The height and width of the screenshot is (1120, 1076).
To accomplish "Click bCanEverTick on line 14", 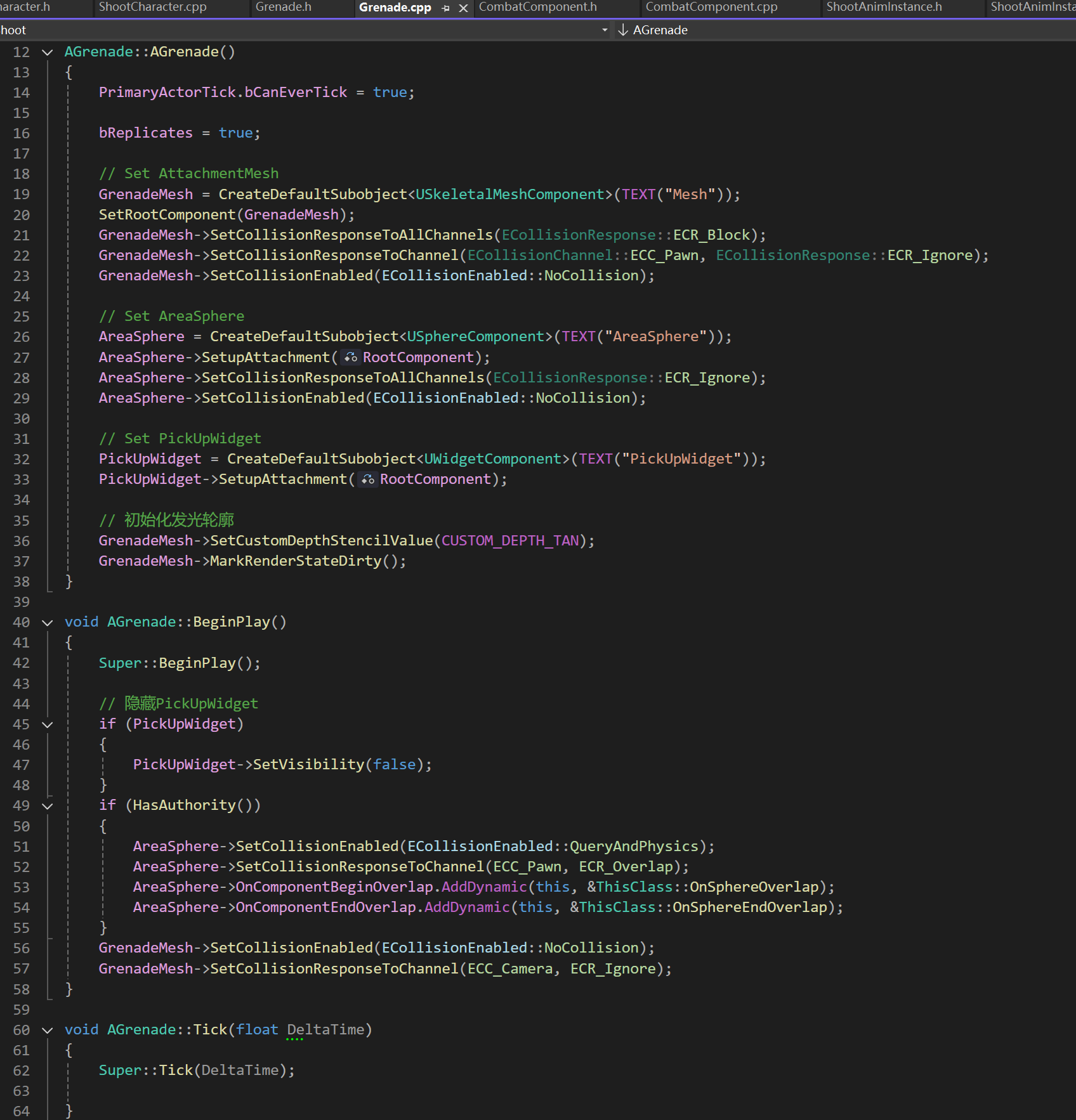I will [296, 92].
